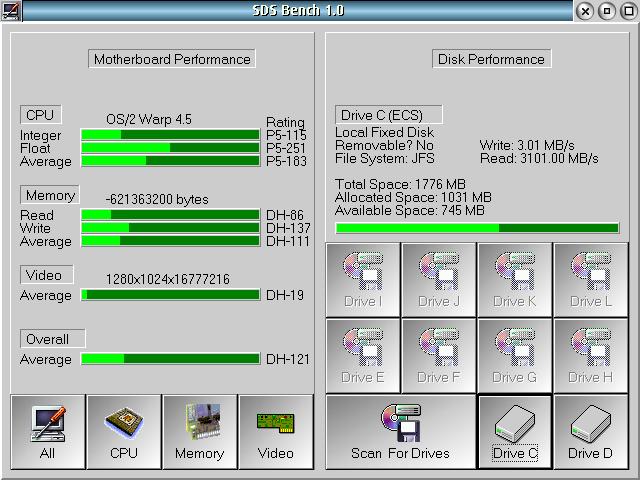This screenshot has width=640, height=480.
Task: Click Scan For Drives button
Action: point(400,431)
